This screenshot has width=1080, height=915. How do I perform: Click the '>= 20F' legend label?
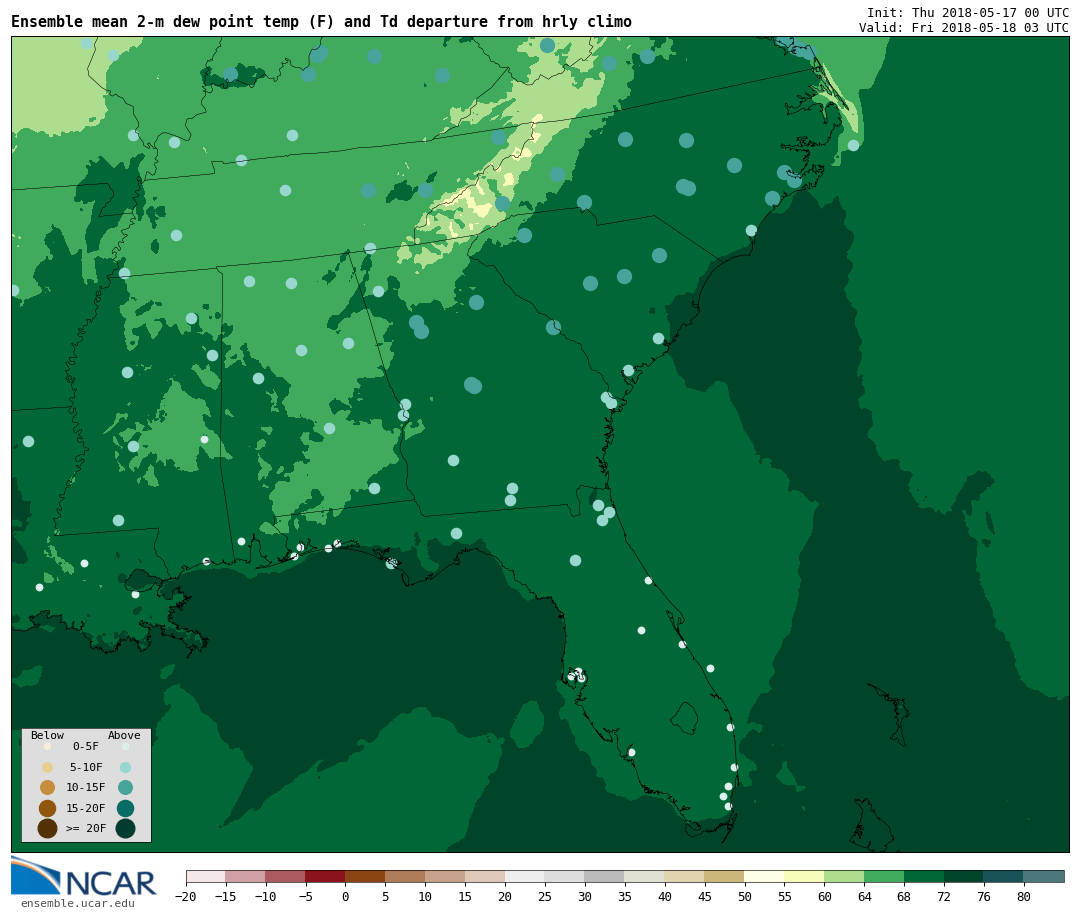86,828
